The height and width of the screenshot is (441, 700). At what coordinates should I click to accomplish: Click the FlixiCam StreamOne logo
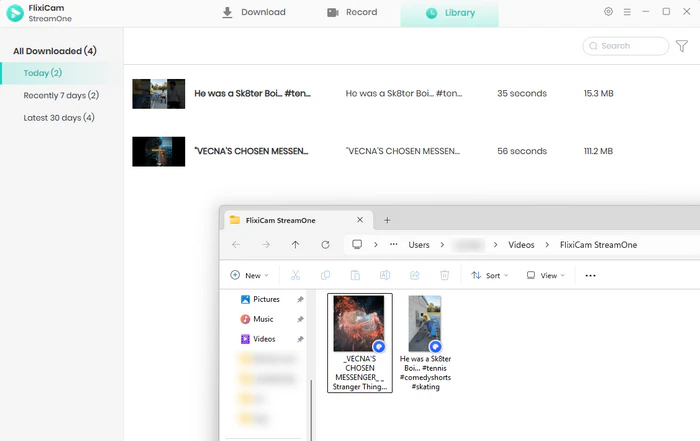(x=15, y=13)
